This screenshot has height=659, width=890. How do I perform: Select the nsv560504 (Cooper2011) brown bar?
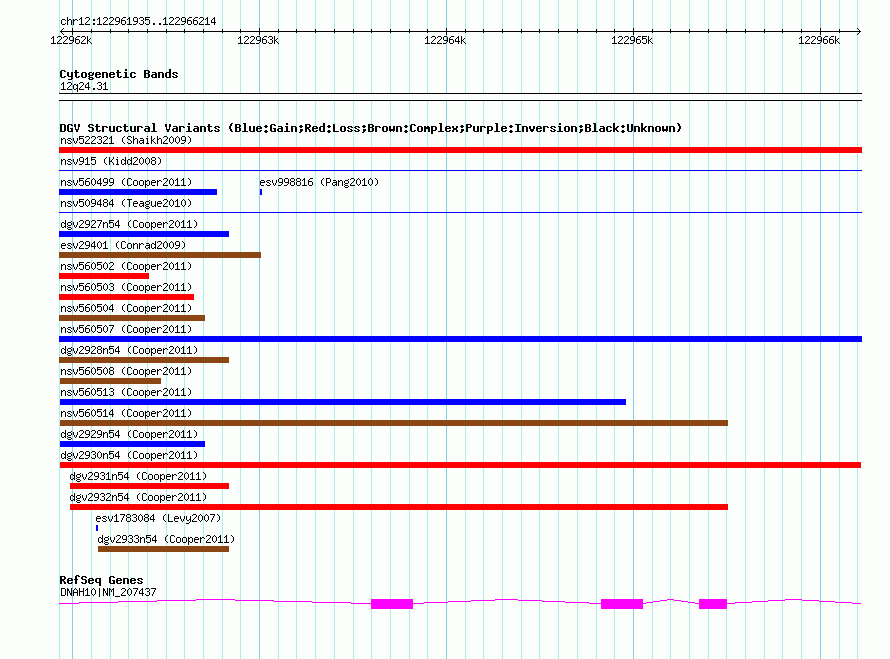click(132, 318)
